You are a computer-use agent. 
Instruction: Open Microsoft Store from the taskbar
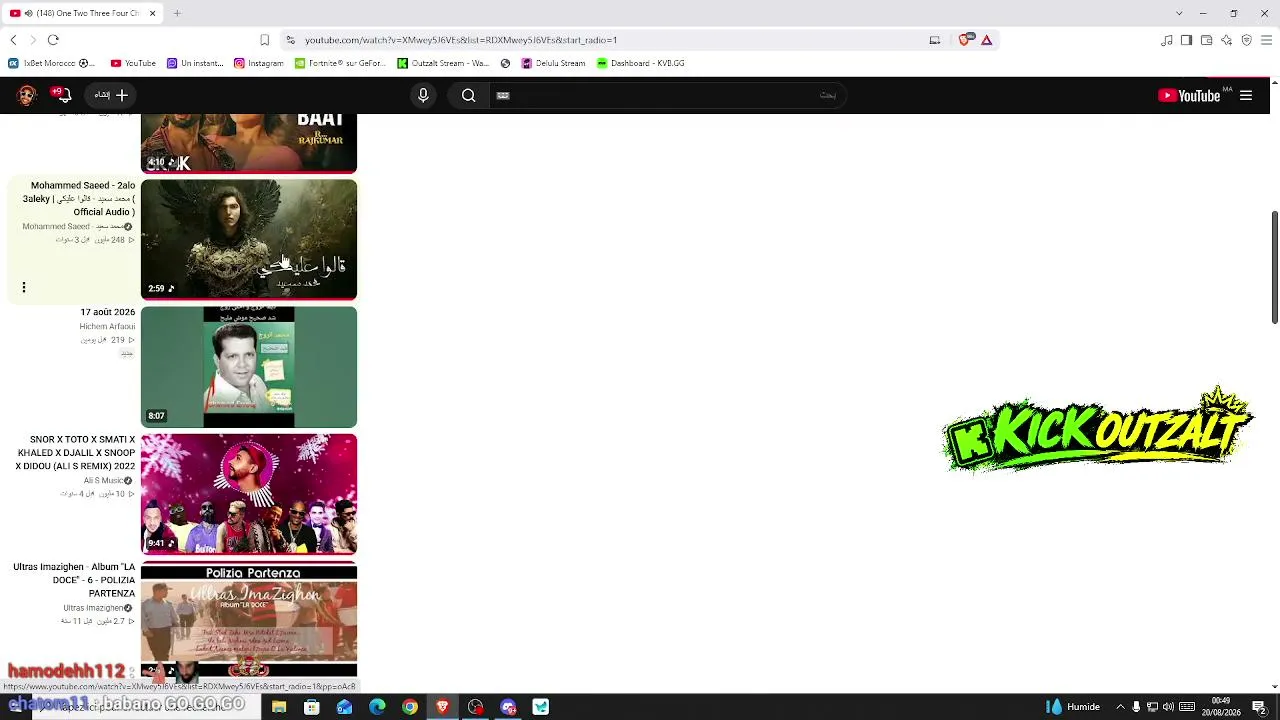[312, 707]
